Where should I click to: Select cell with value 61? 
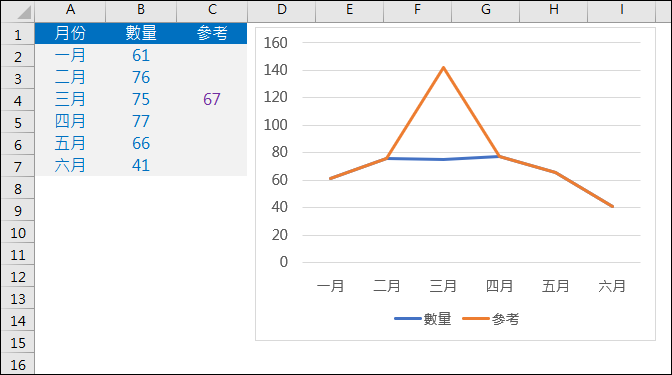point(141,55)
